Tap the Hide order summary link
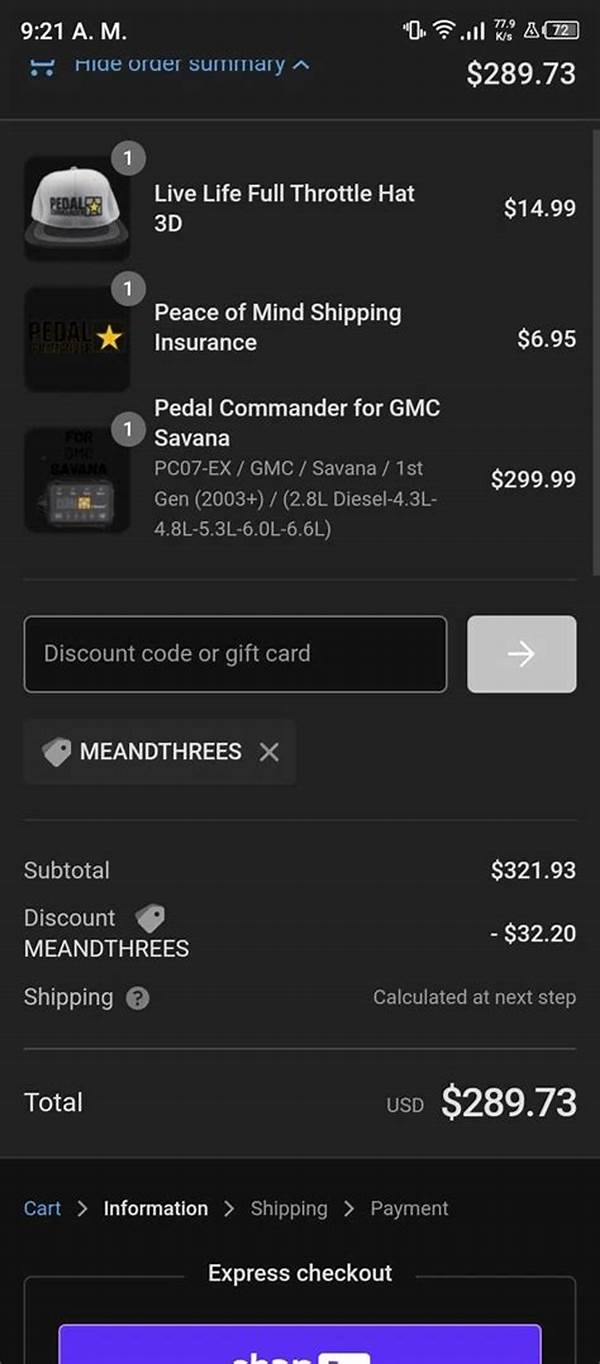The height and width of the screenshot is (1364, 600). (180, 64)
